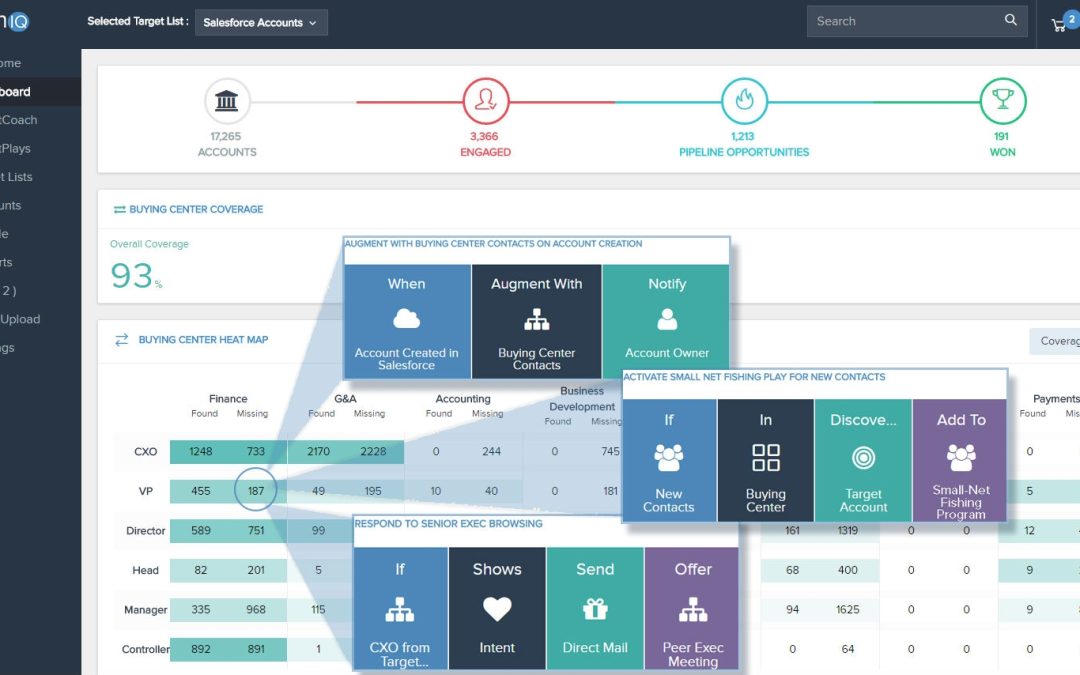Open the shopping cart icon
Image resolution: width=1080 pixels, height=675 pixels.
tap(1059, 25)
